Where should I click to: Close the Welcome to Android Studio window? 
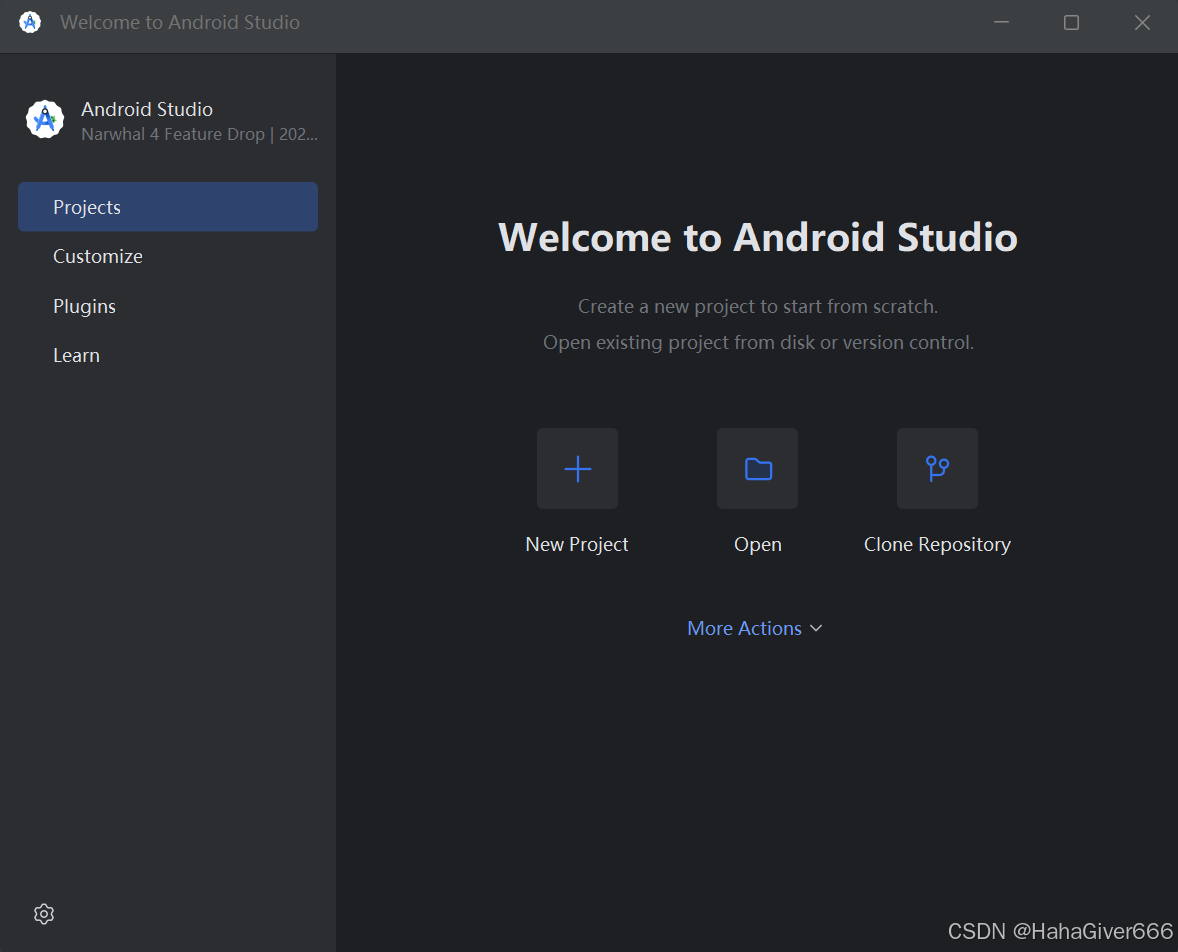click(x=1142, y=23)
